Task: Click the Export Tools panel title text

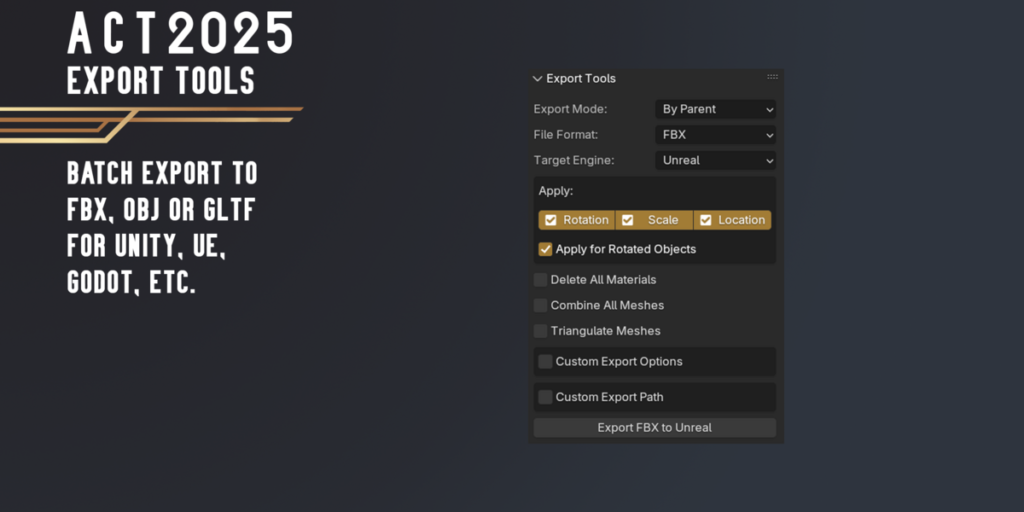Action: coord(581,79)
